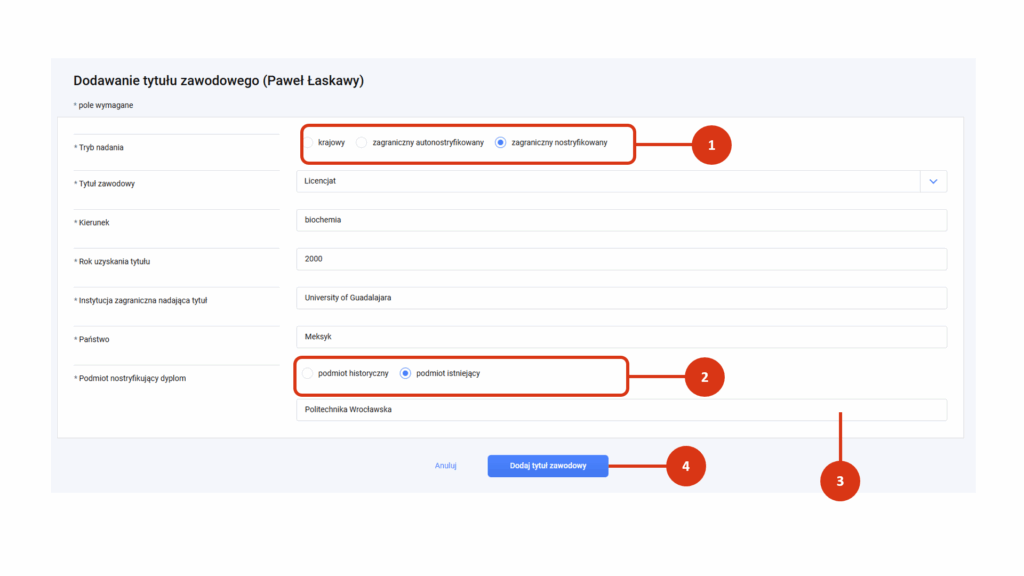1024x576 pixels.
Task: Expand the Tytuł zawodowy dropdown arrow
Action: coord(933,182)
